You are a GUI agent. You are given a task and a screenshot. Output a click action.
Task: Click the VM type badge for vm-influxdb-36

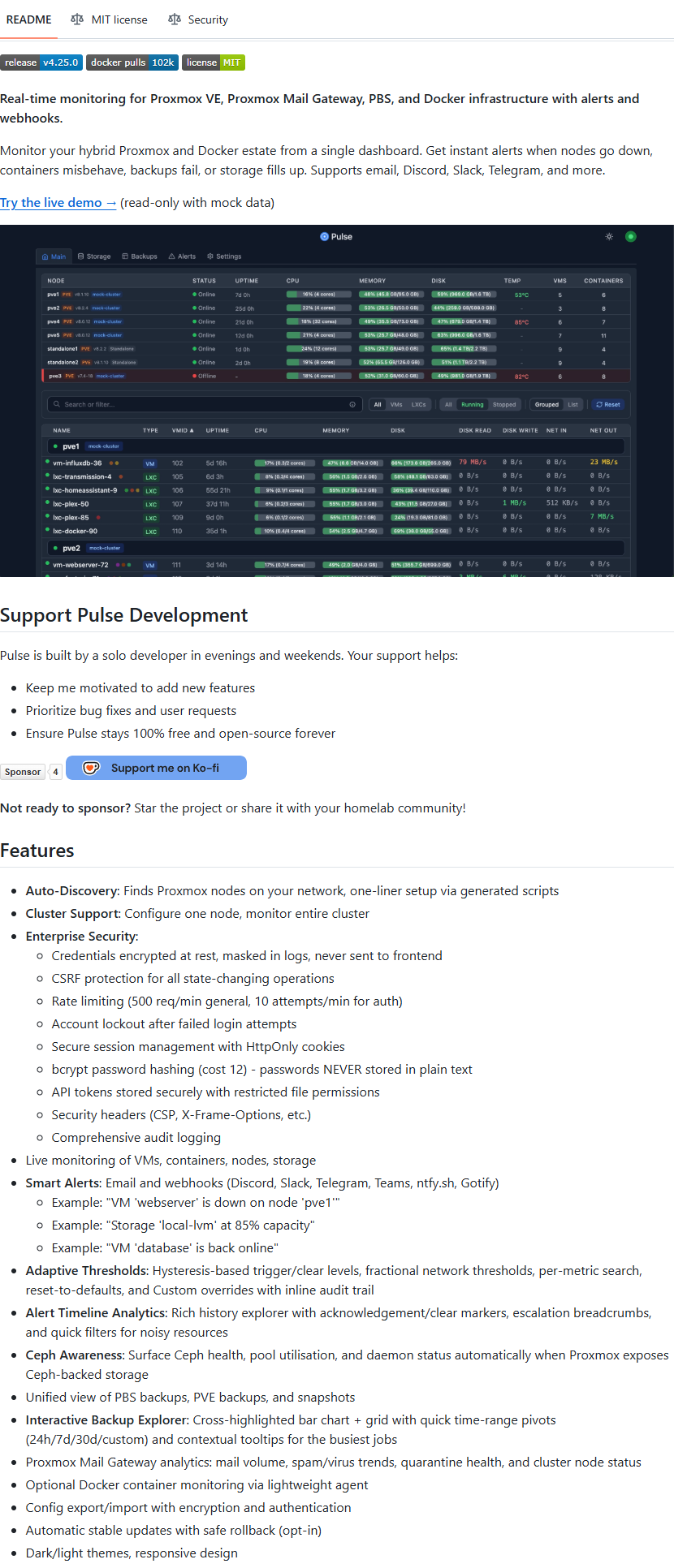150,463
